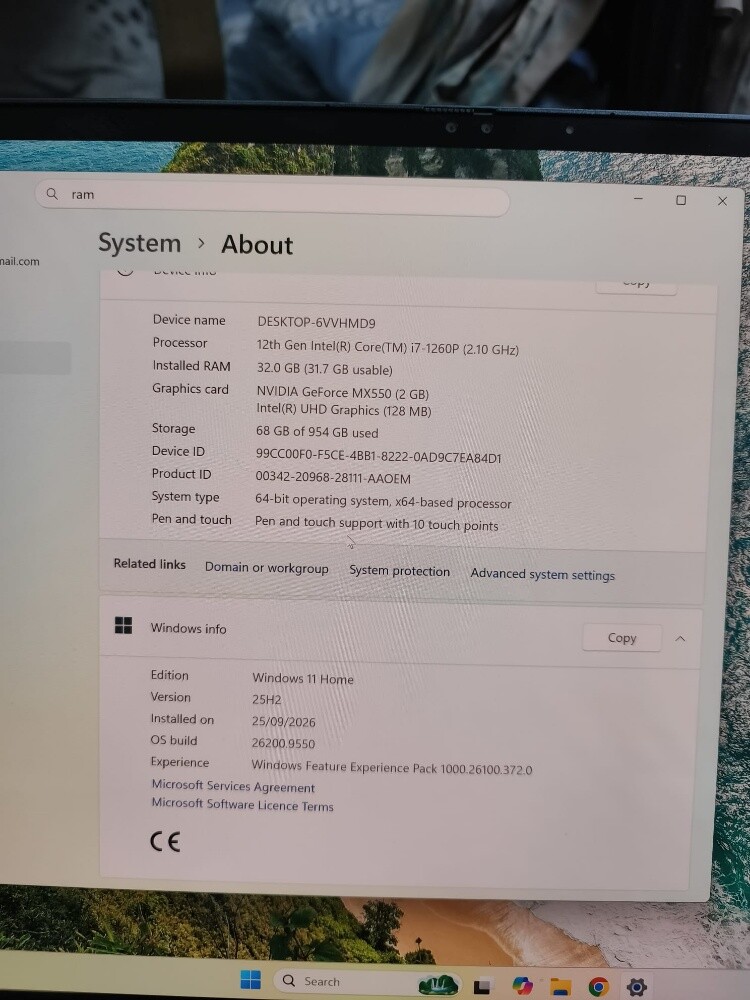Image resolution: width=750 pixels, height=1000 pixels.
Task: Go back to System in the breadcrumb
Action: (140, 243)
